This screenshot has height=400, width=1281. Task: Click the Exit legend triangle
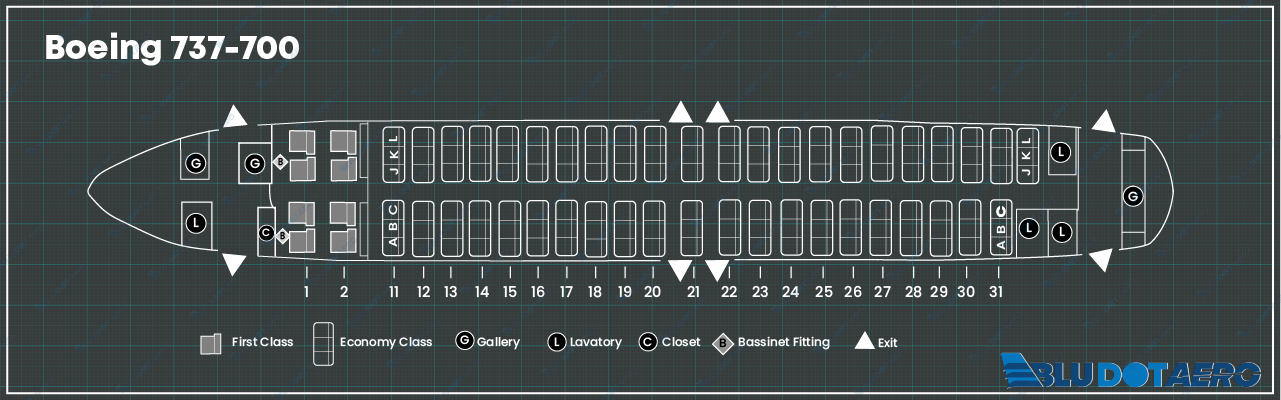click(864, 341)
